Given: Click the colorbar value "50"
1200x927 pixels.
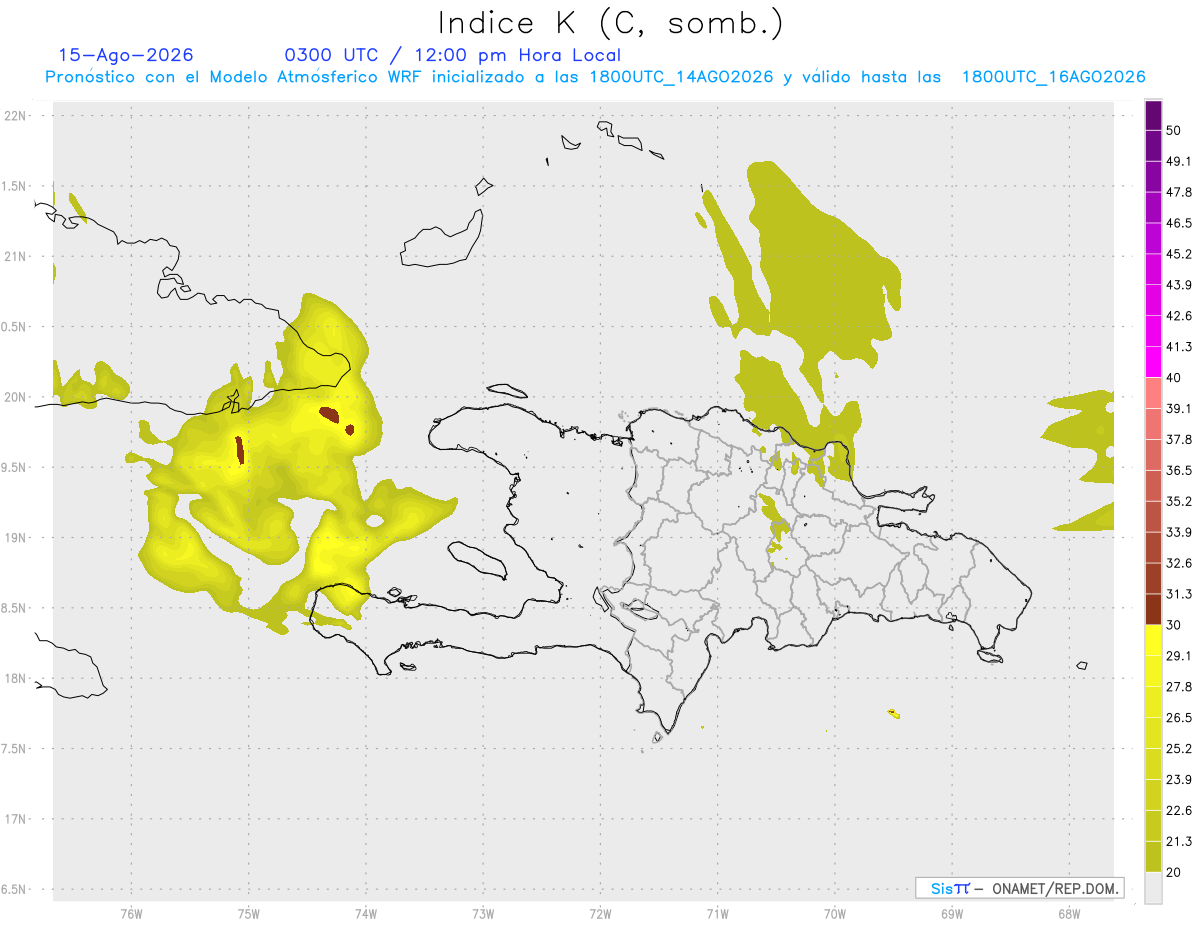Looking at the screenshot, I should pyautogui.click(x=1174, y=130).
